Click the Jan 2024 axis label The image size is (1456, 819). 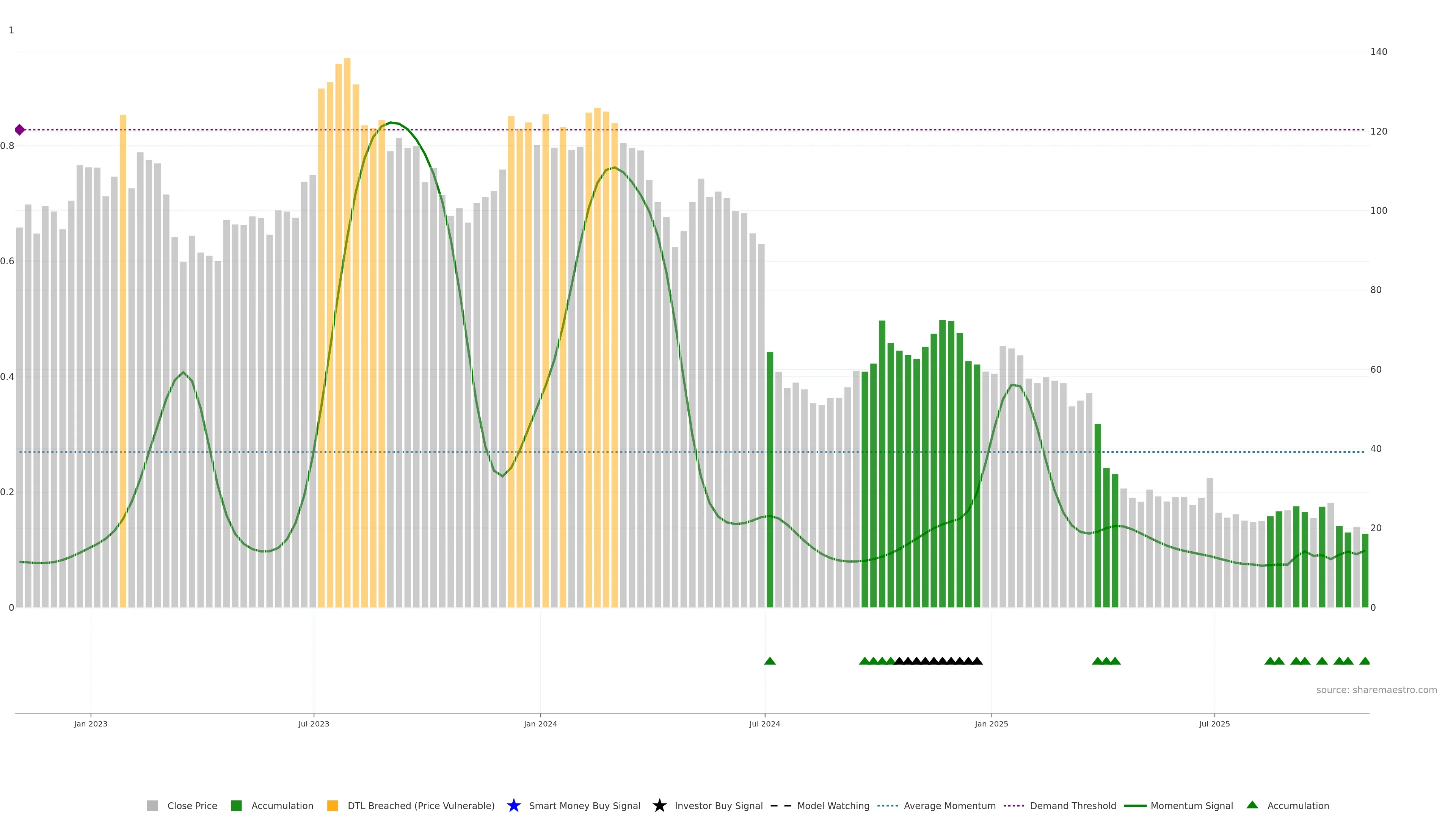pos(540,723)
